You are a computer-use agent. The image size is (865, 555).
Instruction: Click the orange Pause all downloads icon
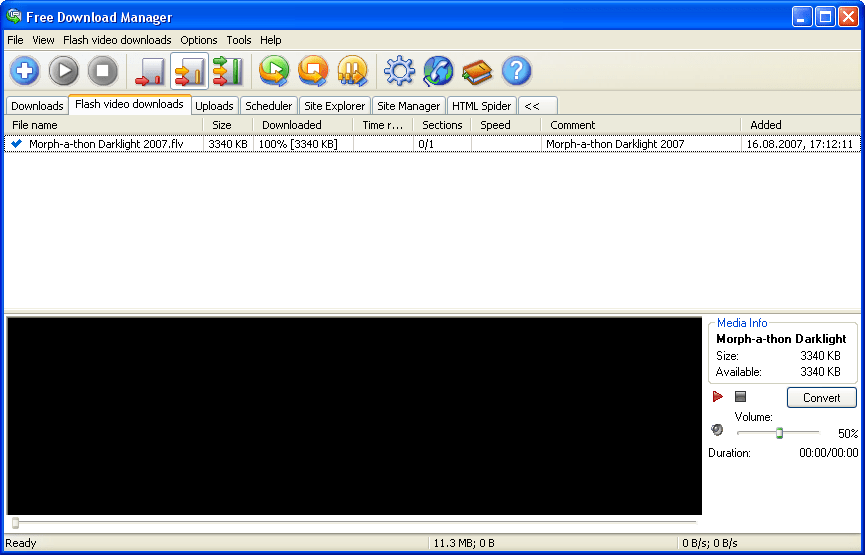point(353,71)
